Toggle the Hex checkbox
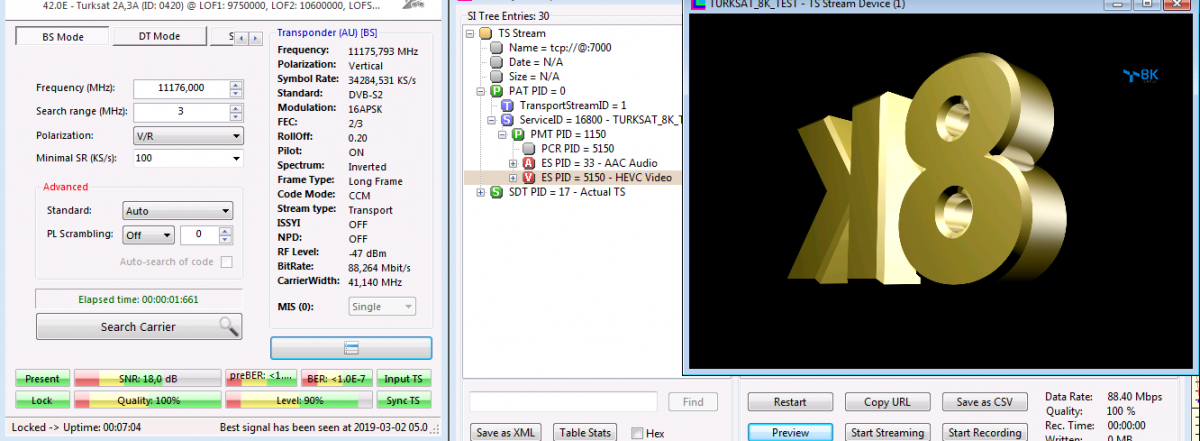 637,433
